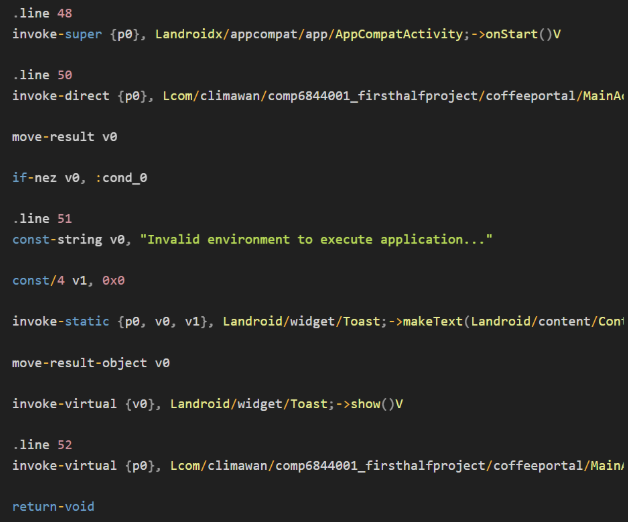Click the 'move-result-object v0' line
This screenshot has height=522, width=628.
[91, 363]
